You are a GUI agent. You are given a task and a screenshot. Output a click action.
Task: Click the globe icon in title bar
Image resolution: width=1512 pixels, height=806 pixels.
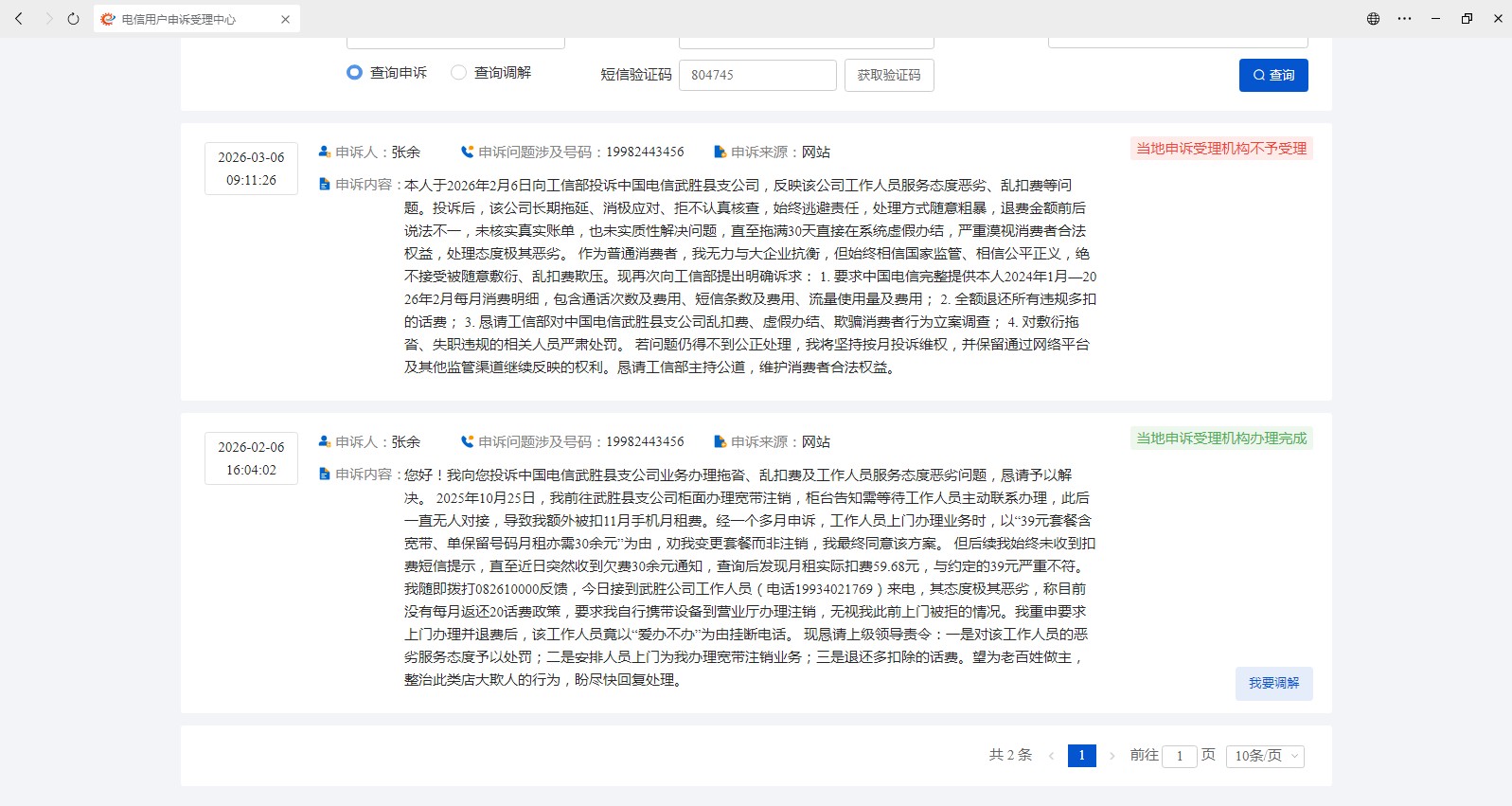click(x=1373, y=19)
